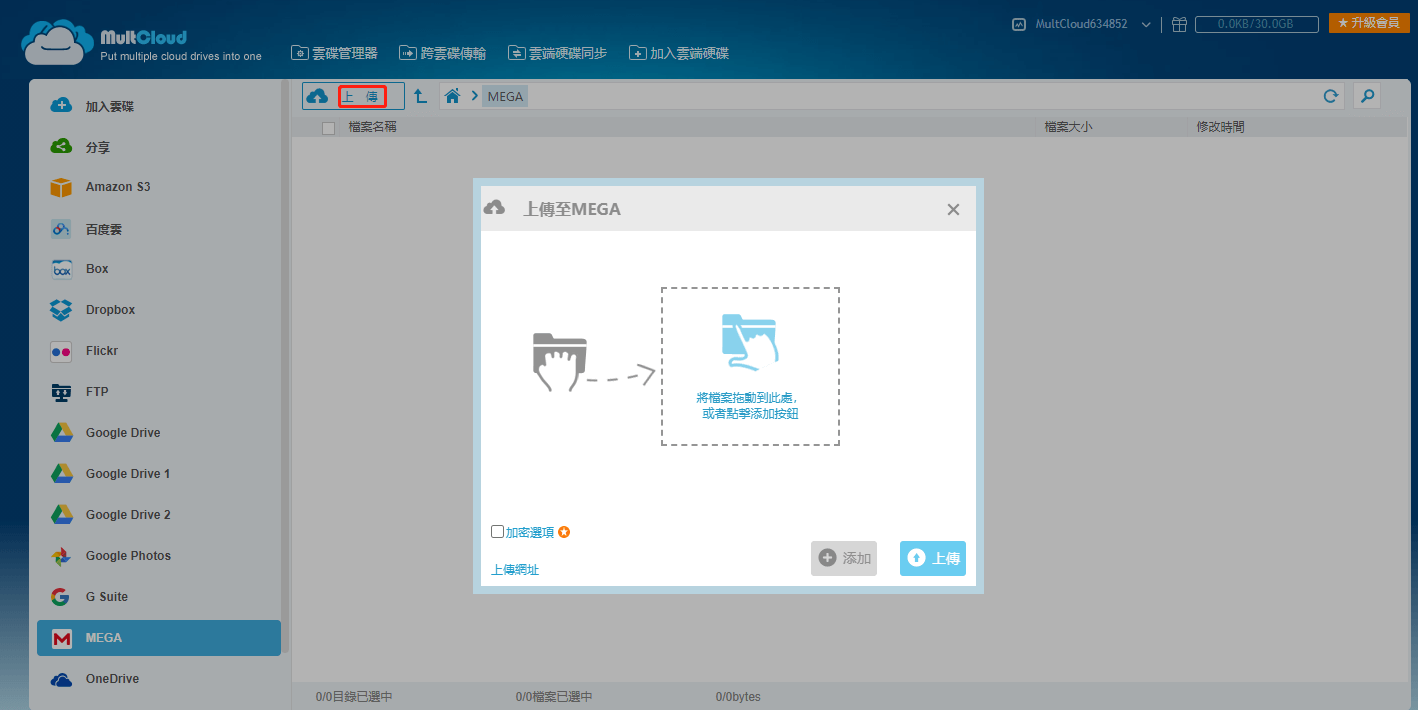Click the green 分享 share icon

pyautogui.click(x=61, y=146)
